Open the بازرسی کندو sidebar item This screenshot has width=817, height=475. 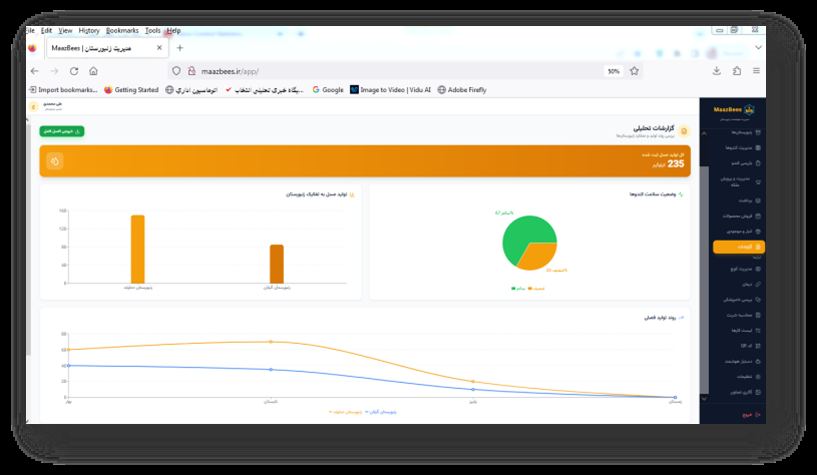point(746,164)
